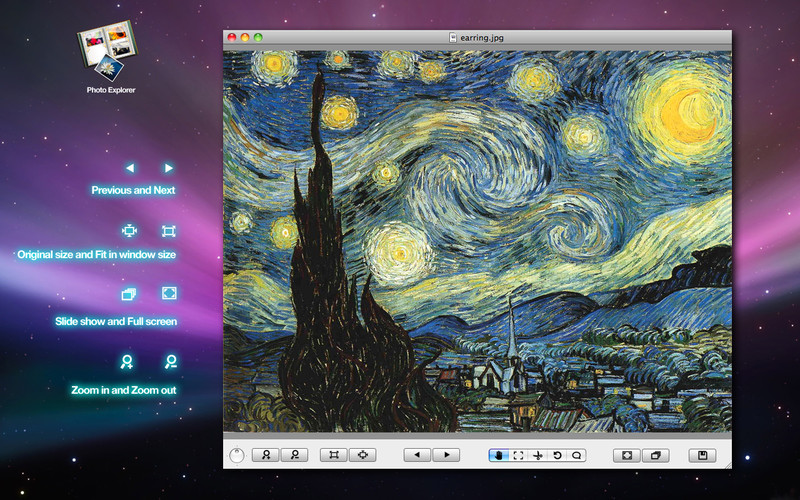Click the Photo Explorer label text

point(111,90)
